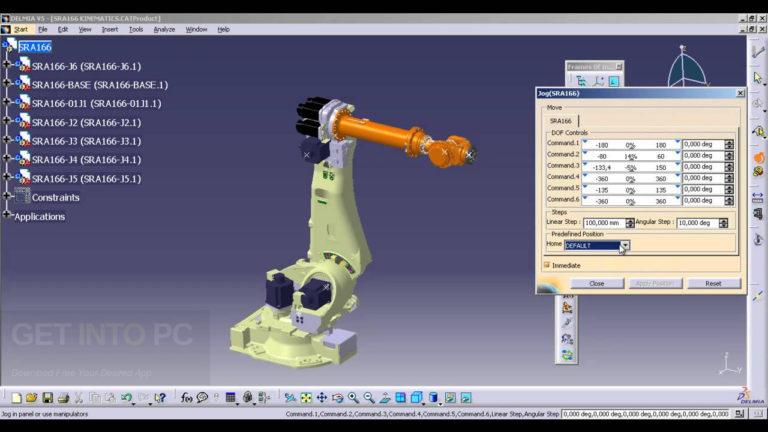
Task: Expand the Applications tree node
Action: (6, 214)
